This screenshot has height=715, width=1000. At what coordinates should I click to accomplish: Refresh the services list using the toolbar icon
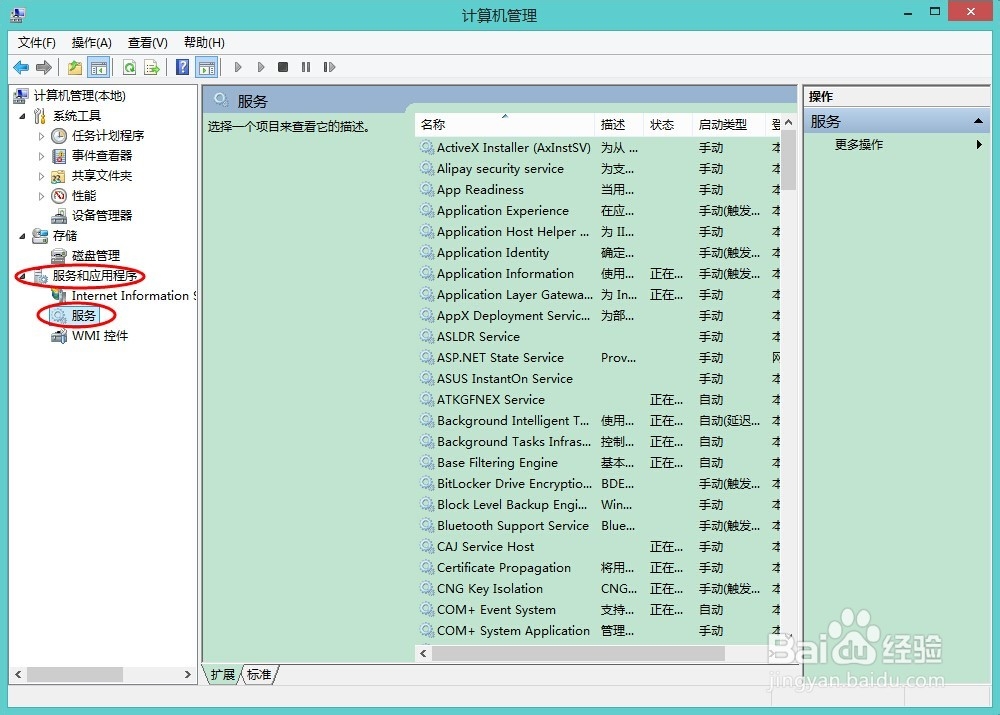pyautogui.click(x=130, y=67)
